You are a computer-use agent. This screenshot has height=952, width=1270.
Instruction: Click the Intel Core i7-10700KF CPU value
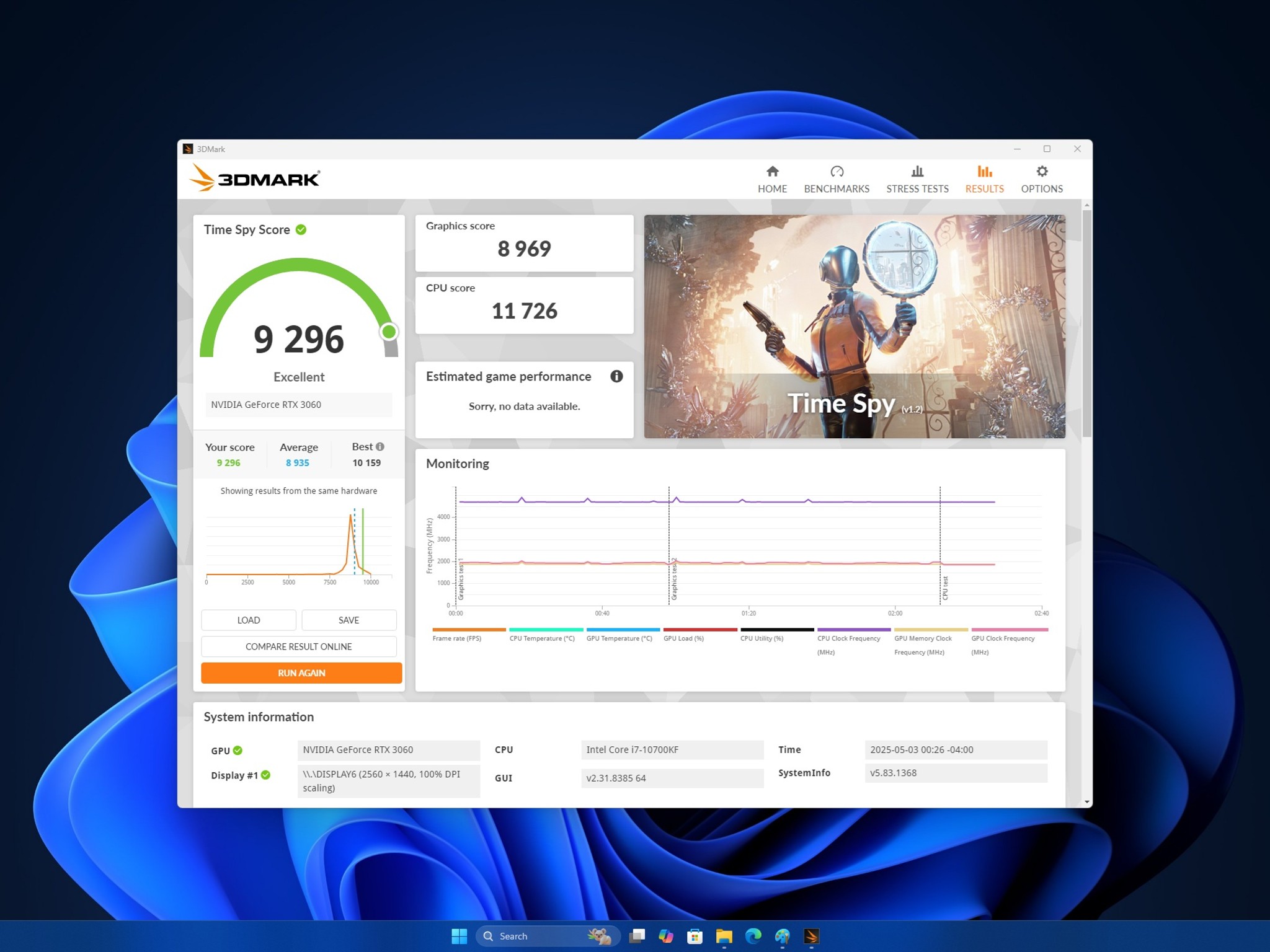[672, 749]
